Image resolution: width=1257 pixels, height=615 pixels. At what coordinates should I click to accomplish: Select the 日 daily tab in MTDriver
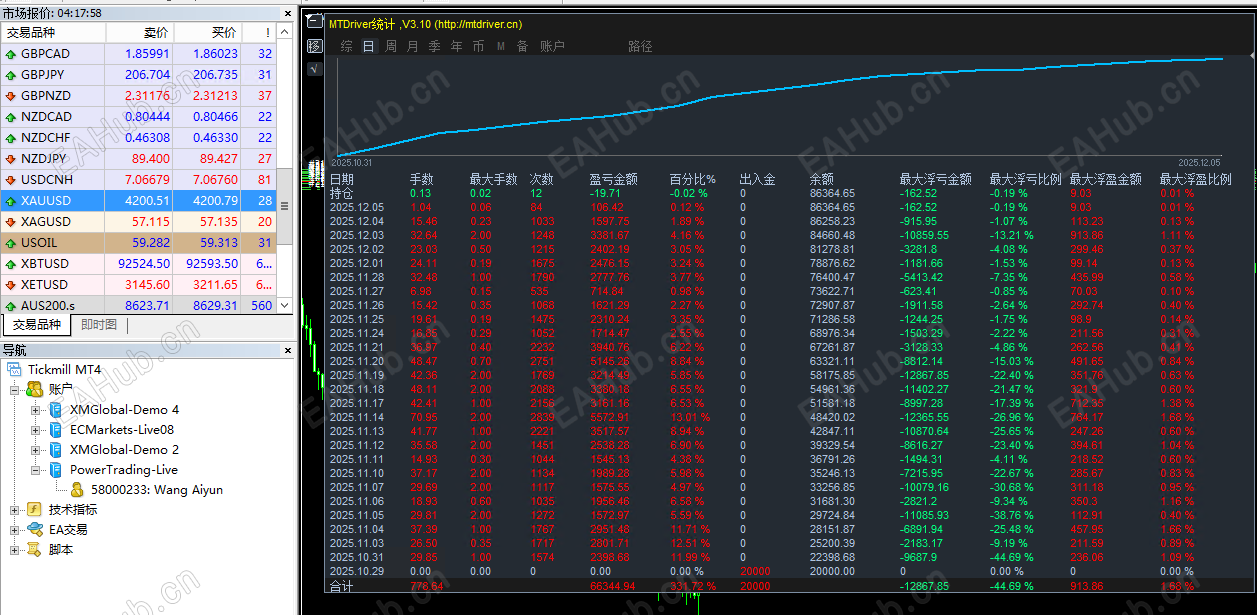(x=368, y=46)
